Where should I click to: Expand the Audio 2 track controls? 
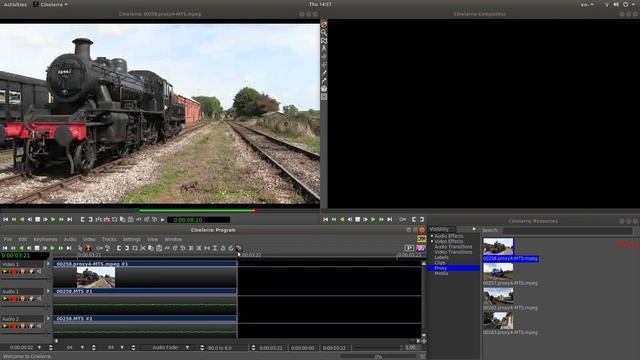[48, 319]
